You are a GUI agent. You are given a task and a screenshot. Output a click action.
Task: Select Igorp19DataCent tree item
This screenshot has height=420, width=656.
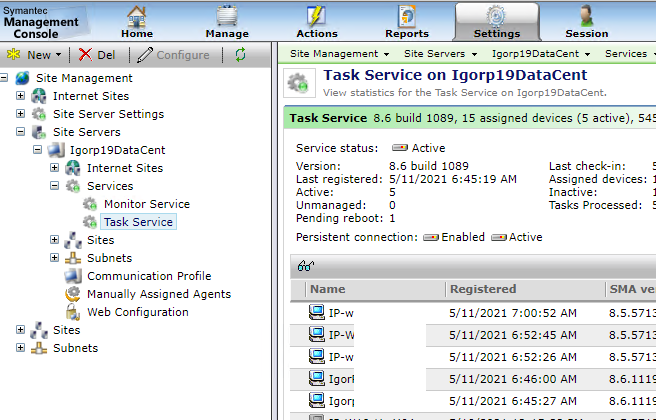pos(118,150)
